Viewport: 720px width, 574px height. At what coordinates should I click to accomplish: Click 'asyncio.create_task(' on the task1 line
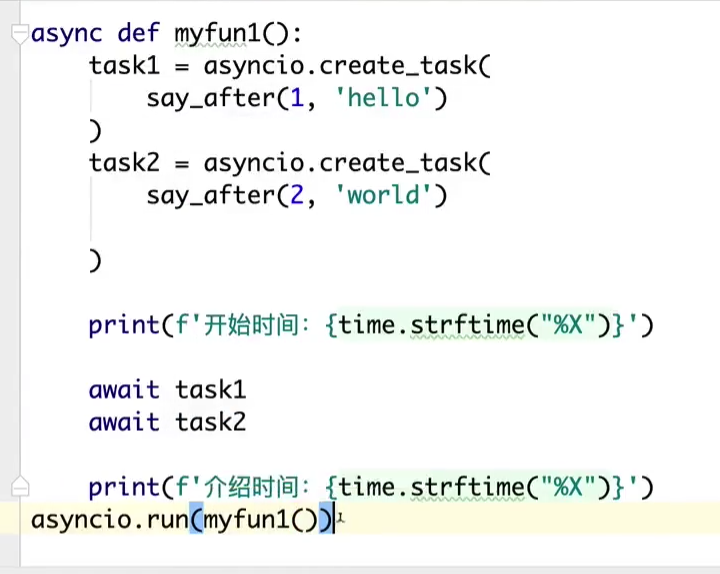(x=348, y=66)
